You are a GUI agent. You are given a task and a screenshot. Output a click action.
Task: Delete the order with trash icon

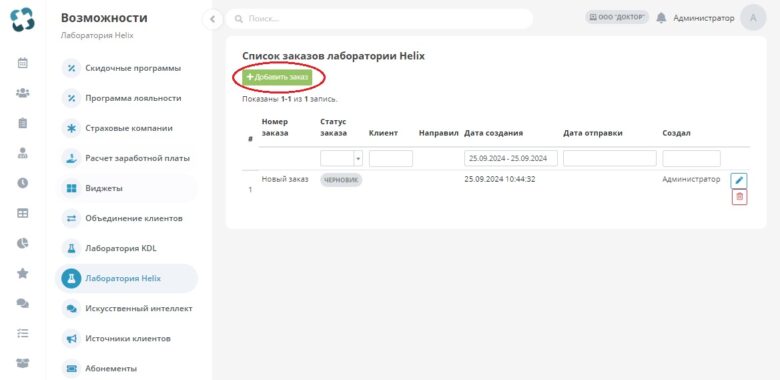739,197
